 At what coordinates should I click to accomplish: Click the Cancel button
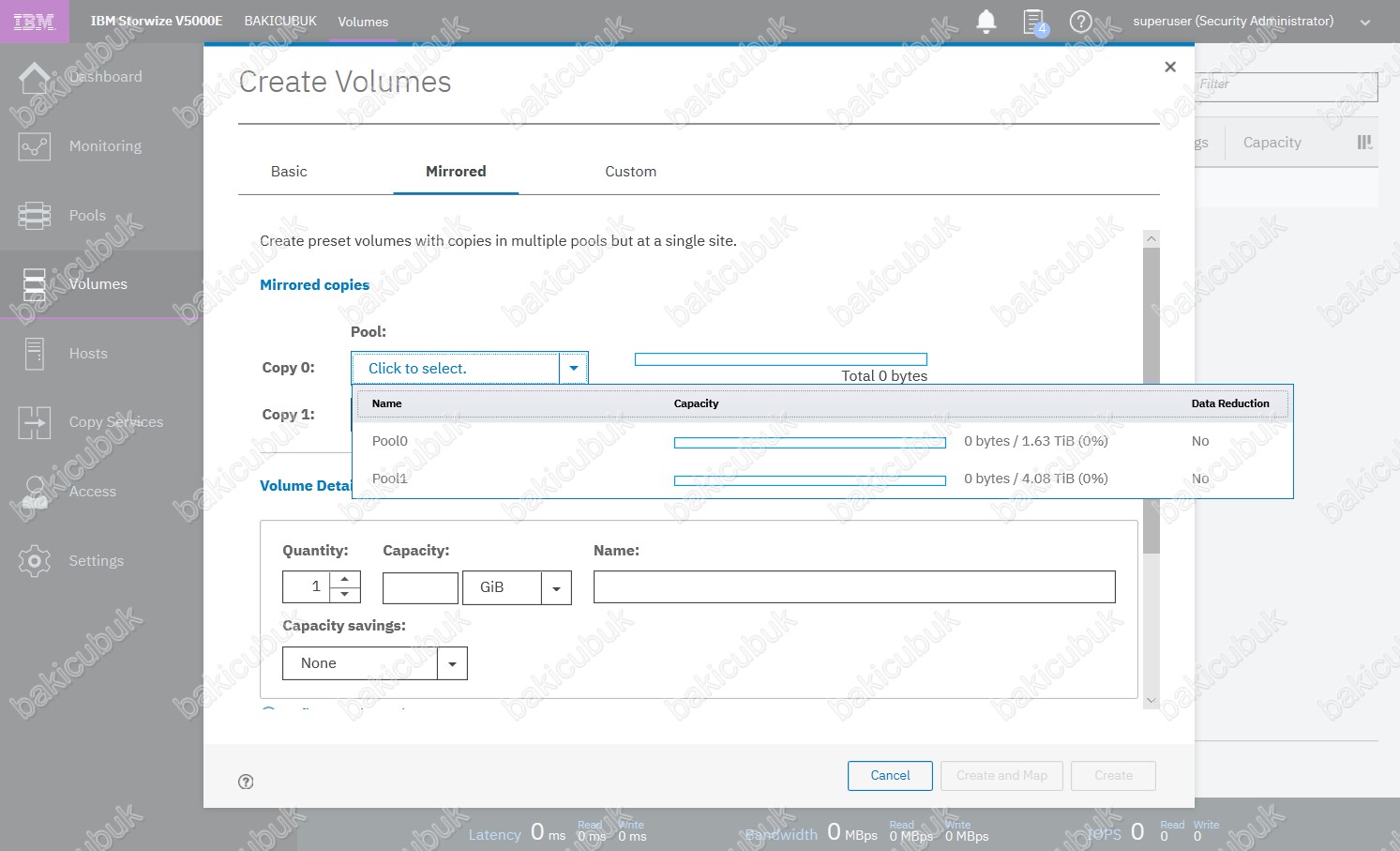(x=890, y=776)
